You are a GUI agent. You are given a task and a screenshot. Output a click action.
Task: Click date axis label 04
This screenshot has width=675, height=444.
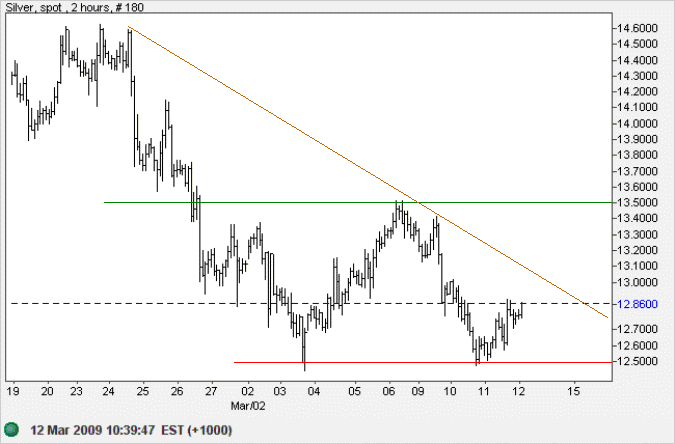click(314, 391)
